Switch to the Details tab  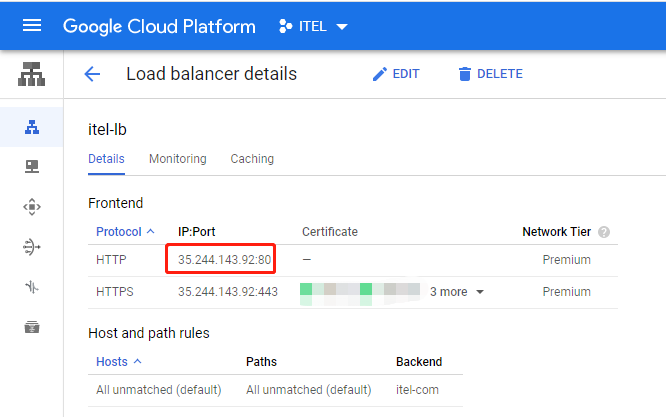coord(106,159)
